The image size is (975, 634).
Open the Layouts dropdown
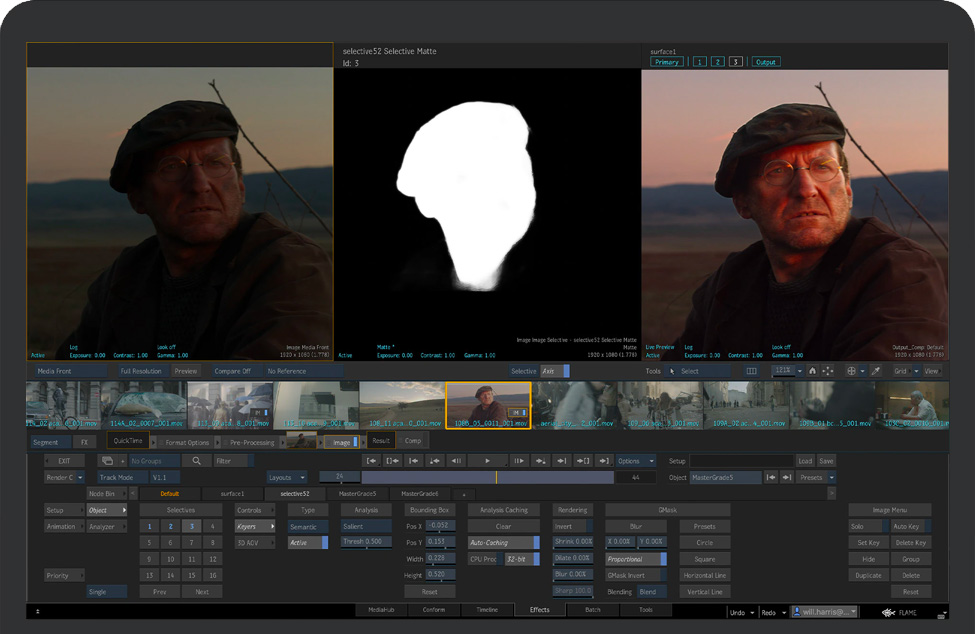tap(286, 478)
